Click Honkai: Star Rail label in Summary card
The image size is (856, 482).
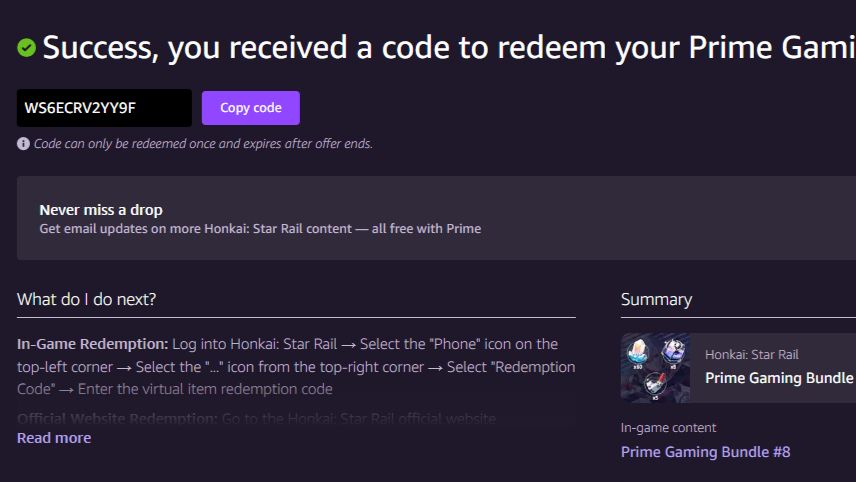coord(751,355)
